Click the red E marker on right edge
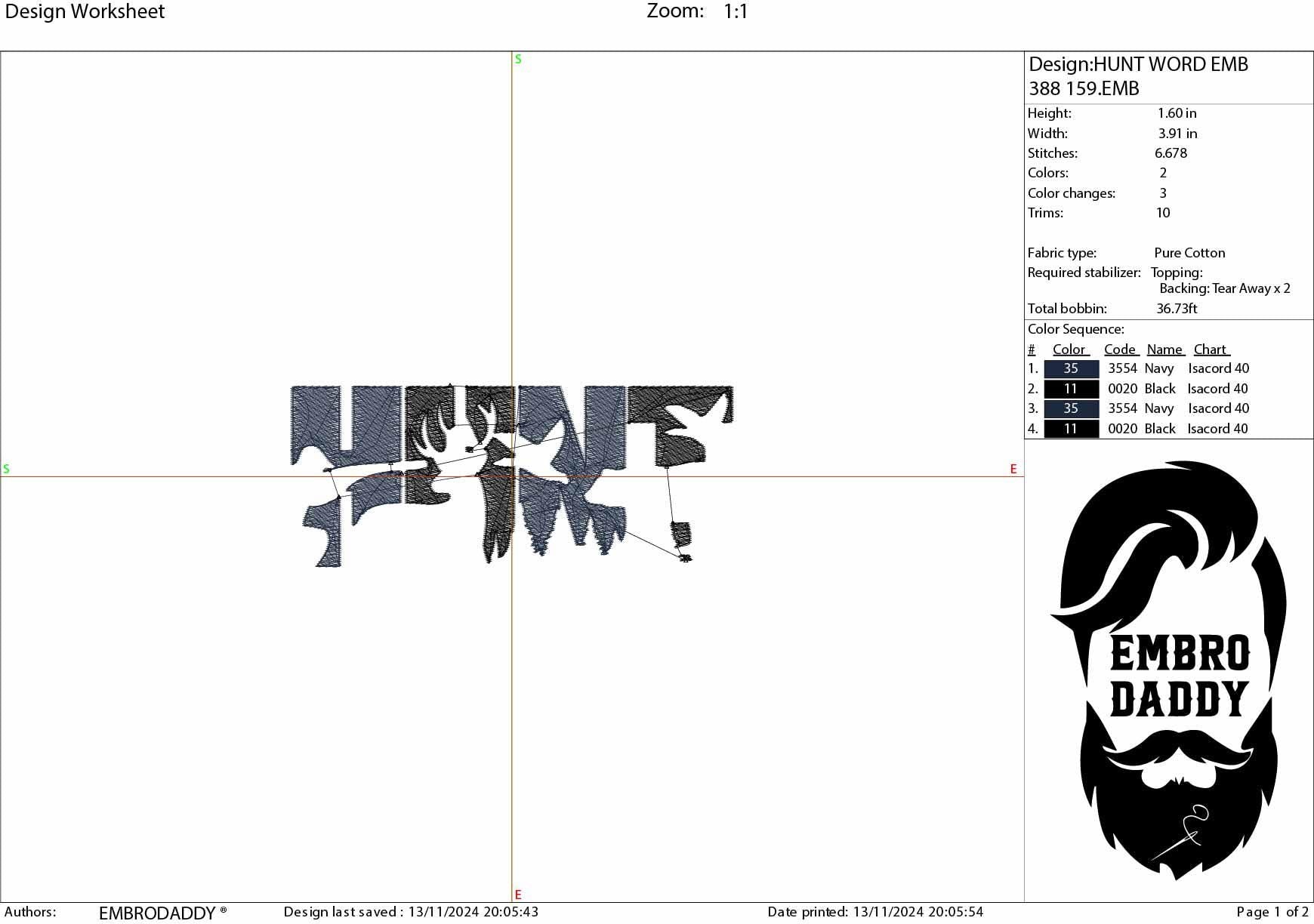Viewport: 1314px width, 924px height. point(1013,469)
